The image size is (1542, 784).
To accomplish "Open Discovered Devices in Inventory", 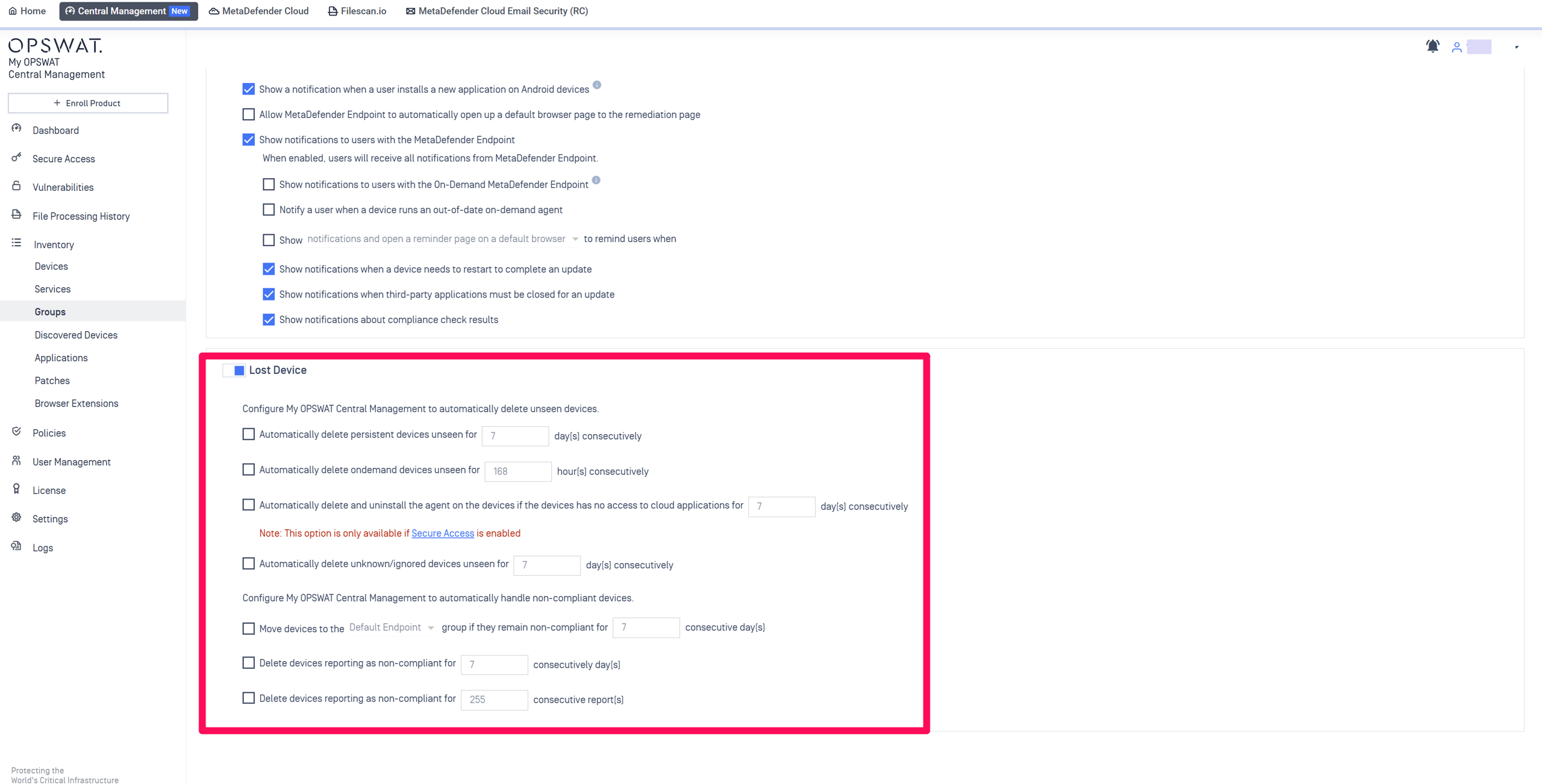I will [x=76, y=335].
